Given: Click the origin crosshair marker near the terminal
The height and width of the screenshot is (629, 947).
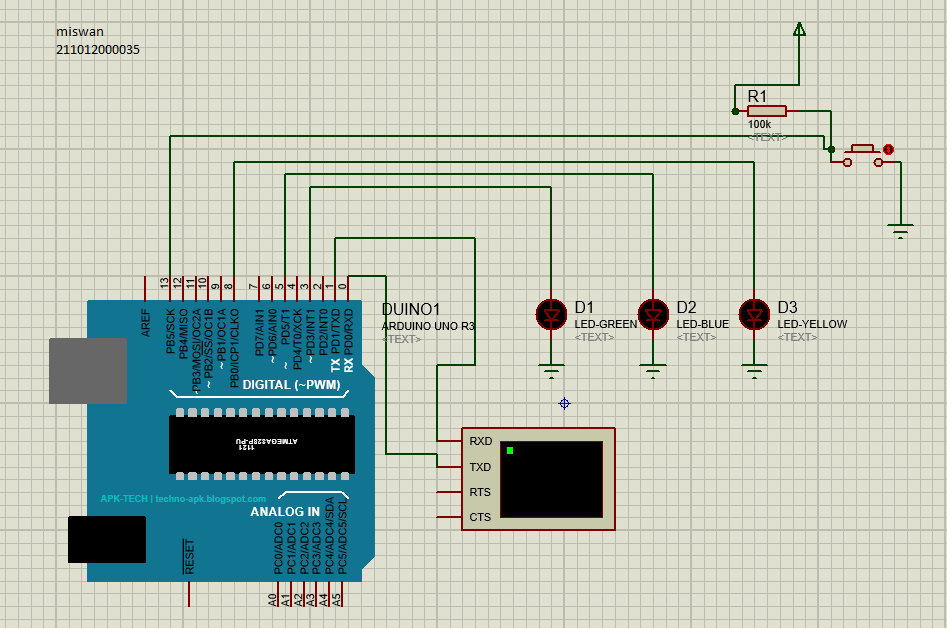Looking at the screenshot, I should coord(563,402).
